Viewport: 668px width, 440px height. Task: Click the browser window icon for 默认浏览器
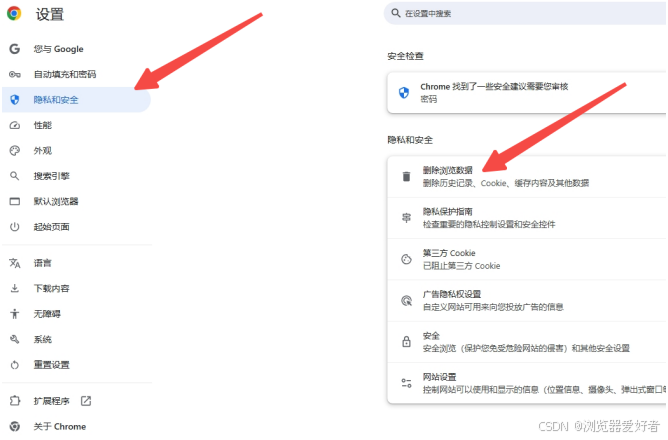(14, 201)
